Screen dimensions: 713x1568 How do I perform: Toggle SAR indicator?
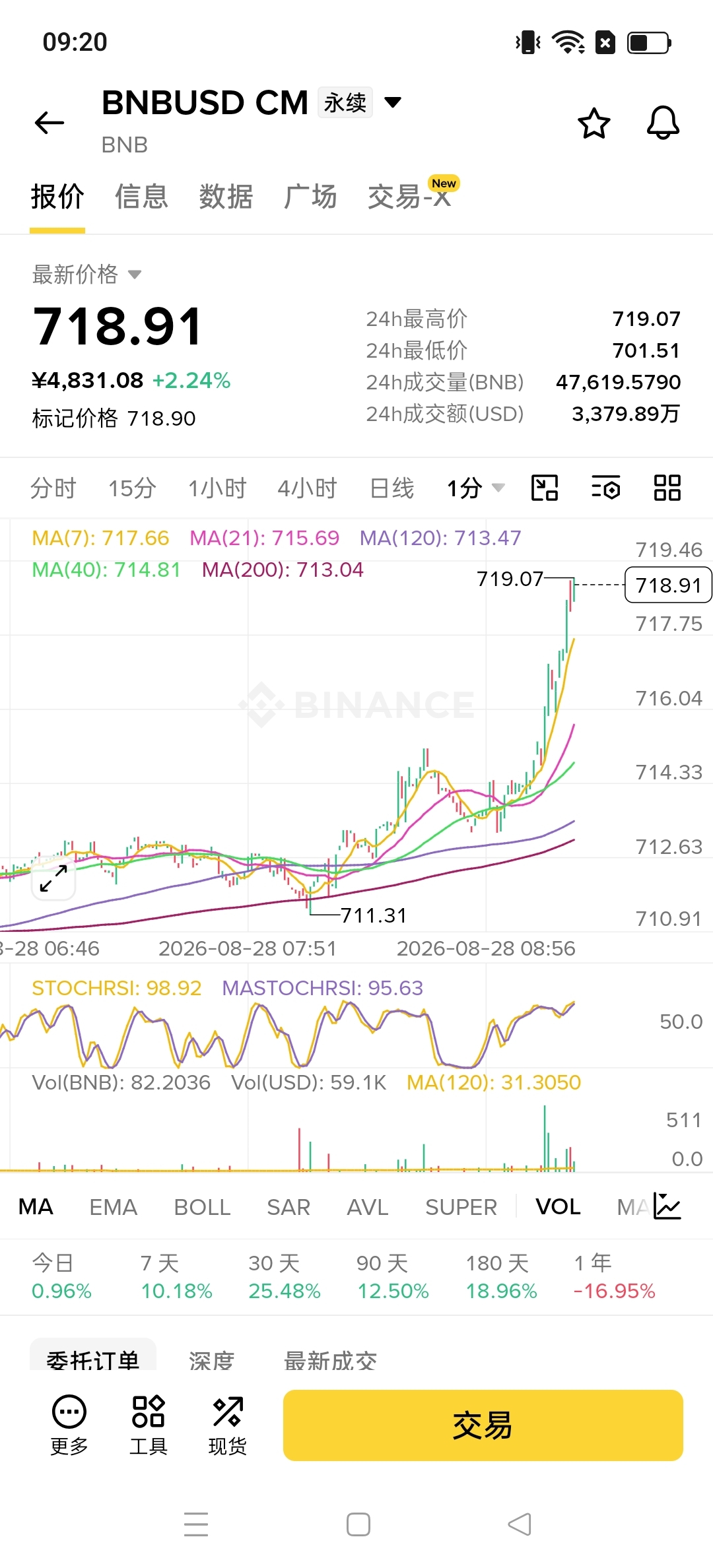289,1207
